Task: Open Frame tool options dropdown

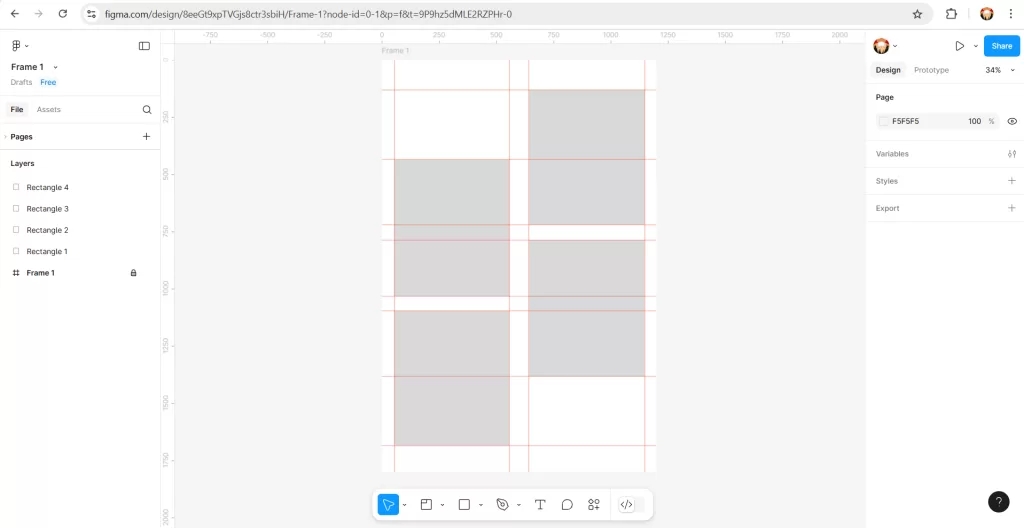Action: tap(443, 504)
